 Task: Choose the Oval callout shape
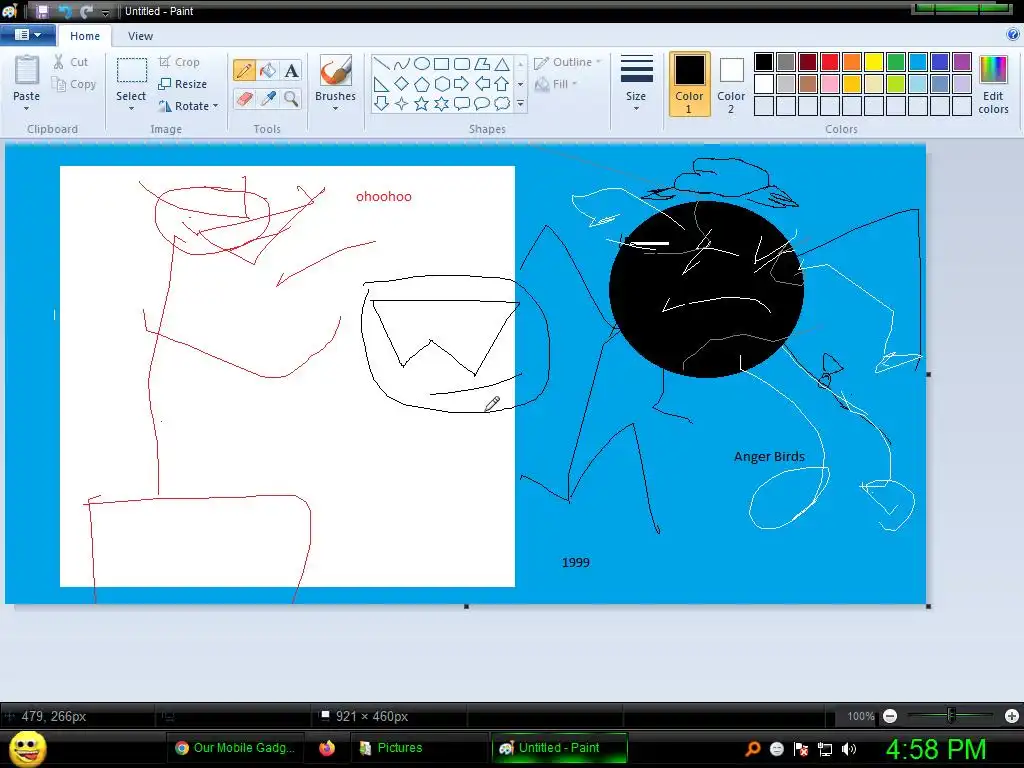pyautogui.click(x=482, y=103)
